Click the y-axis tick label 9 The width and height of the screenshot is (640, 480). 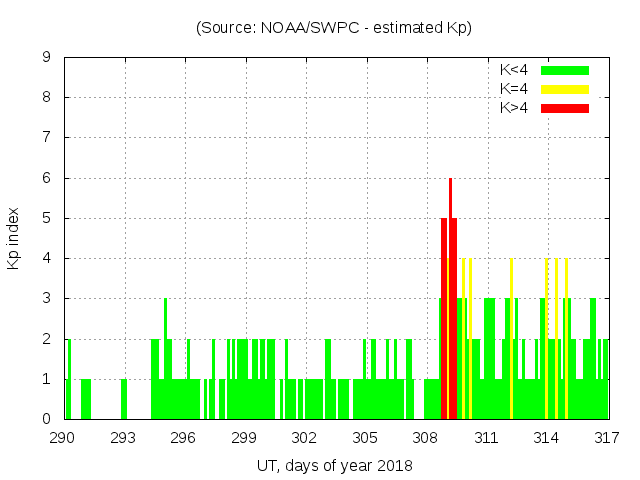tap(47, 58)
